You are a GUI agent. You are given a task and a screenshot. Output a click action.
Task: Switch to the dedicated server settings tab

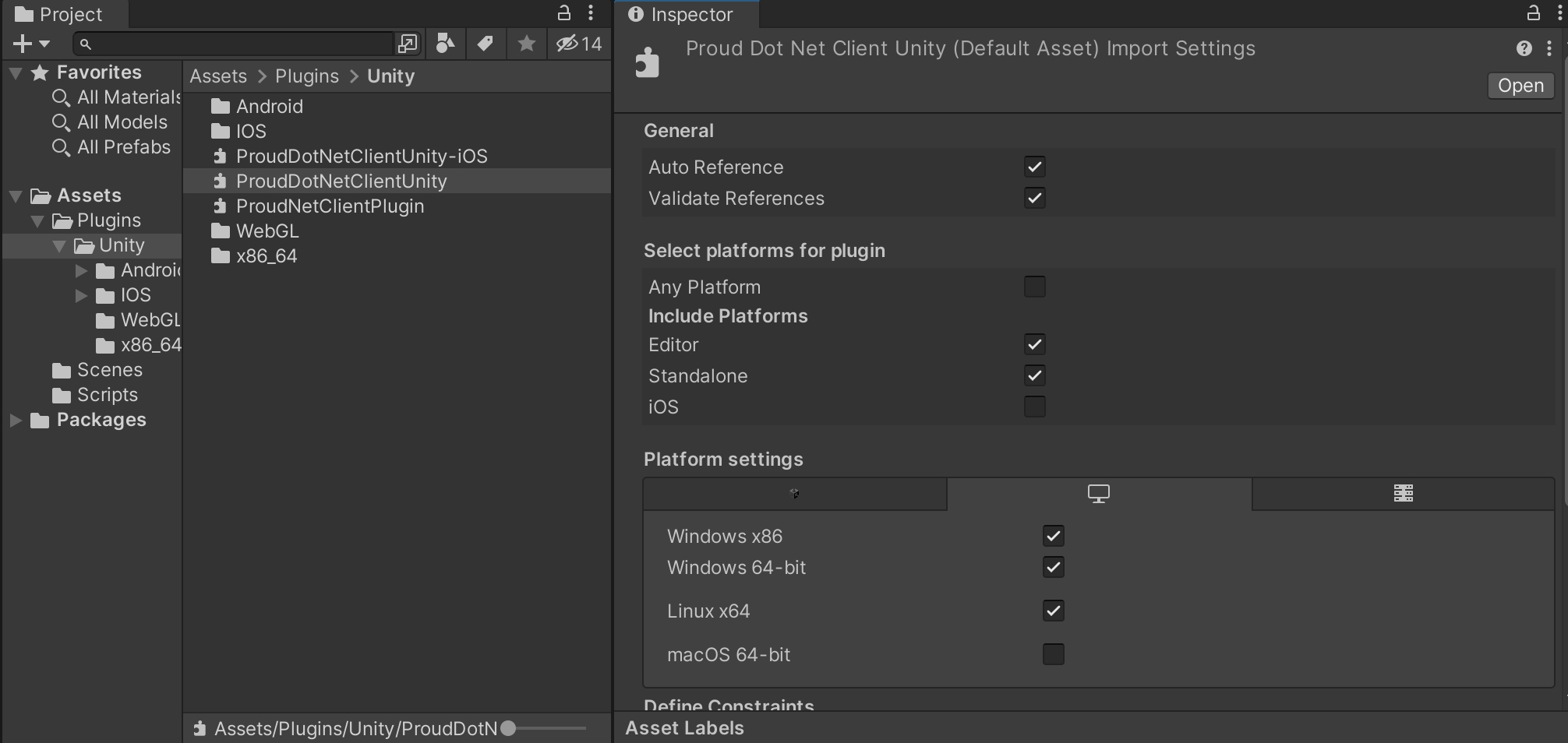click(x=1403, y=494)
